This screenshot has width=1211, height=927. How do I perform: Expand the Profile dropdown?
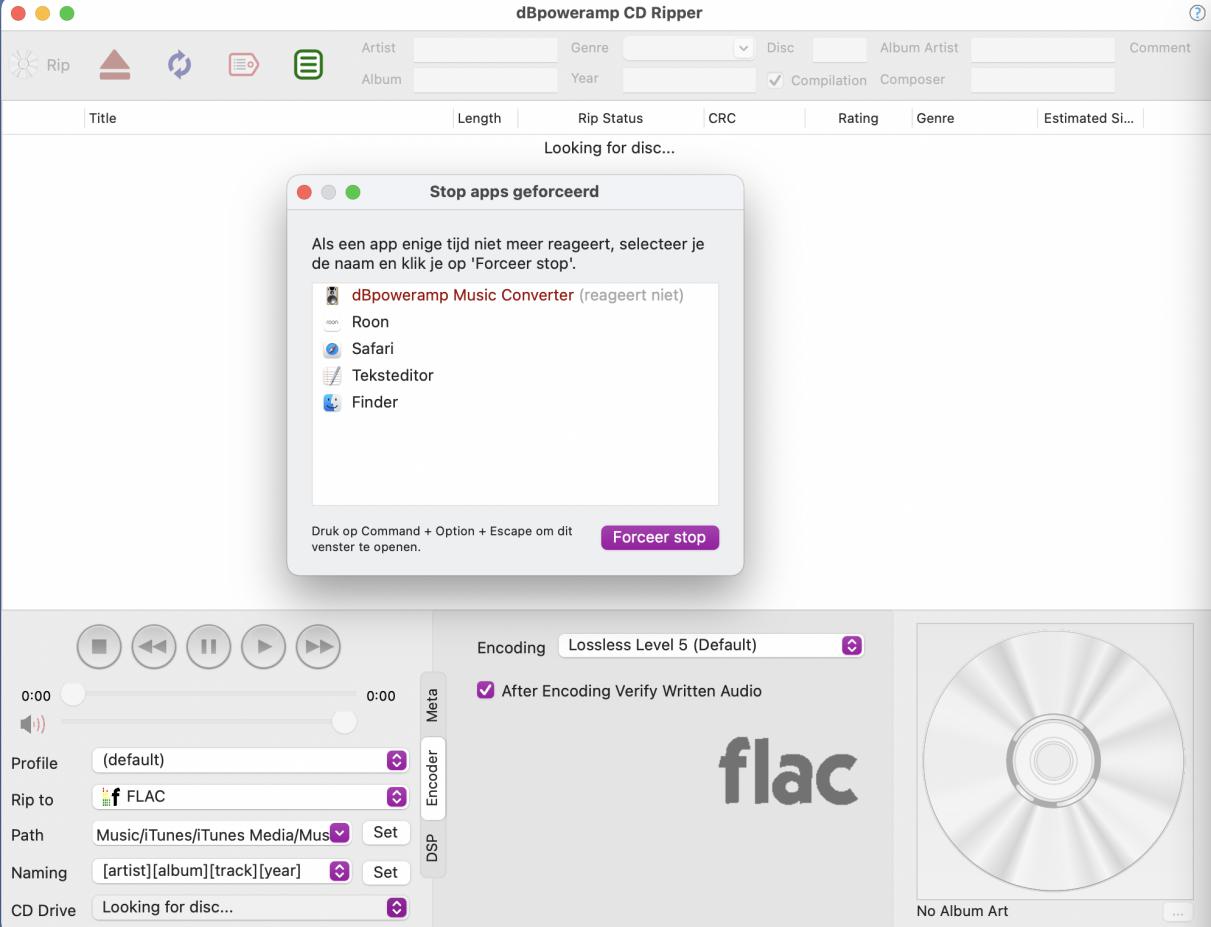251,760
